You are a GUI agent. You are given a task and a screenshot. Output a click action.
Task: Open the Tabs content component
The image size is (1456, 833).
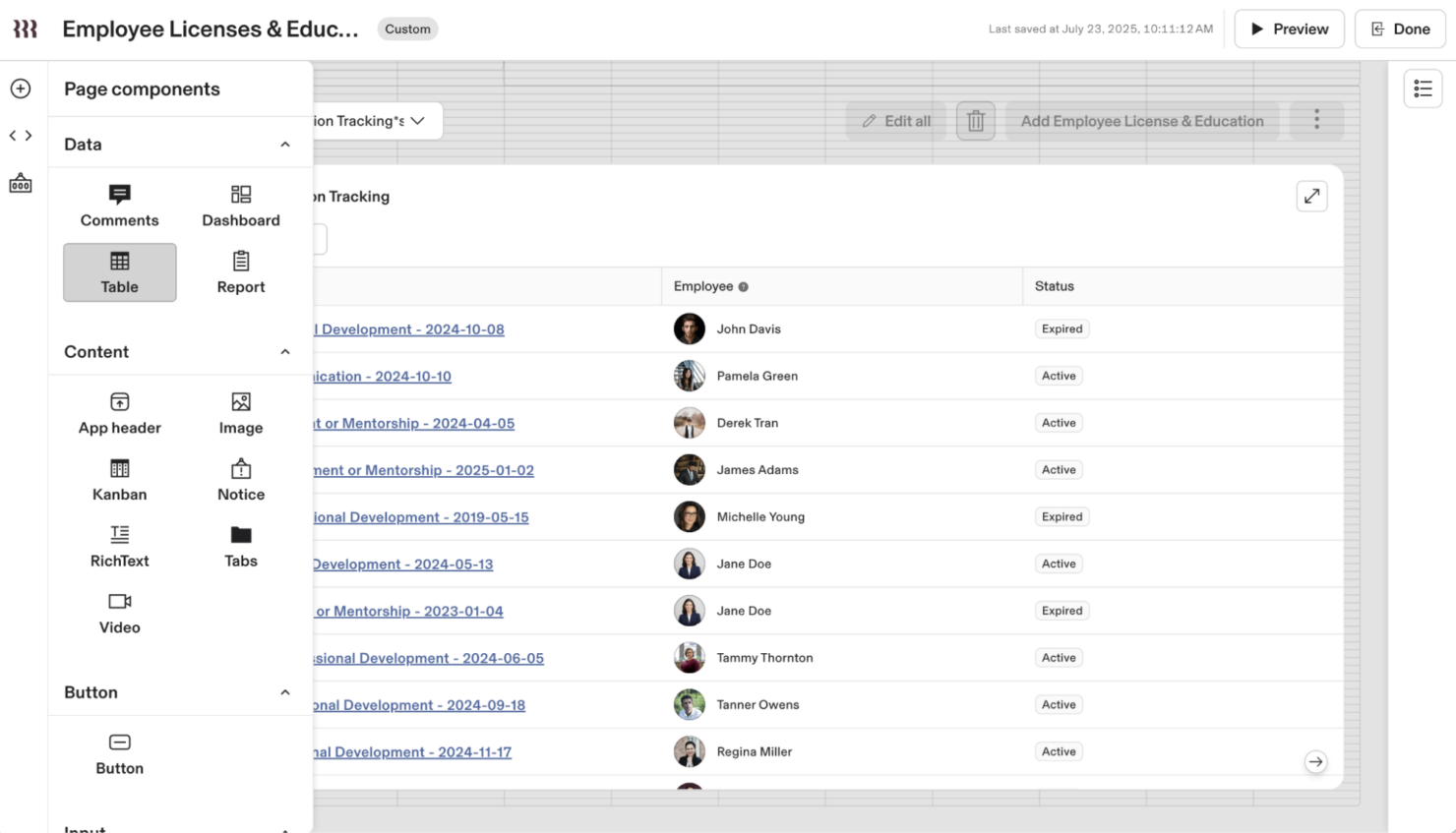240,547
